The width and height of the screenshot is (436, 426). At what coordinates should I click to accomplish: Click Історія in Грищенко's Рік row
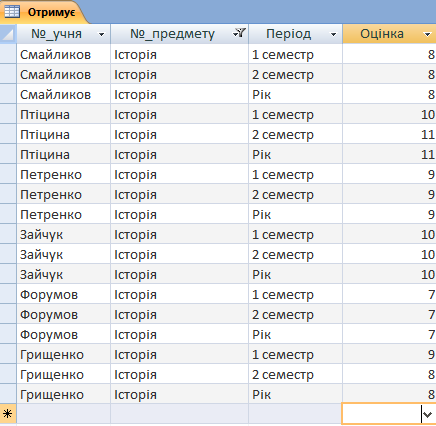click(135, 395)
